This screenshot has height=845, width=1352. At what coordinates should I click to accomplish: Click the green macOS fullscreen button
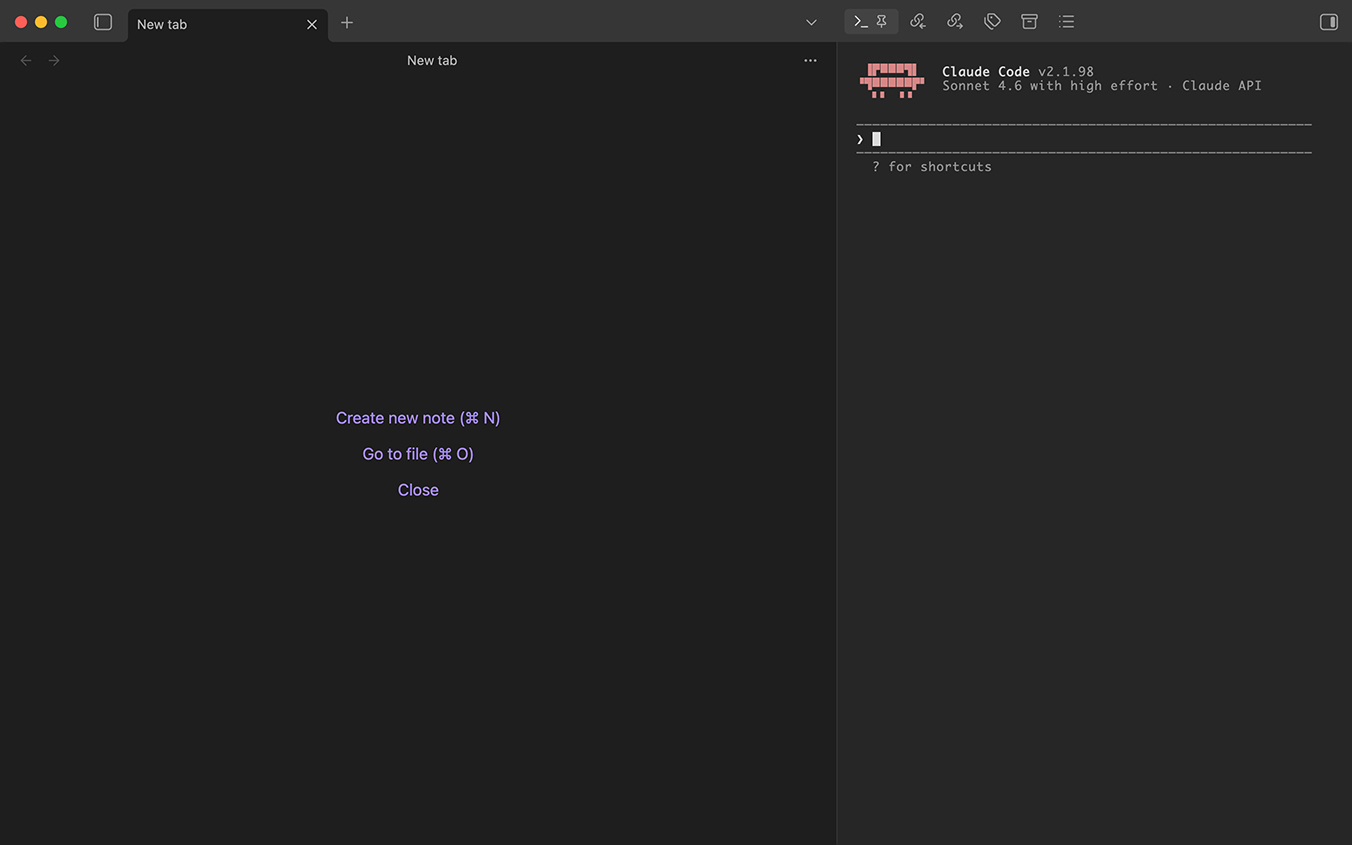pos(61,22)
